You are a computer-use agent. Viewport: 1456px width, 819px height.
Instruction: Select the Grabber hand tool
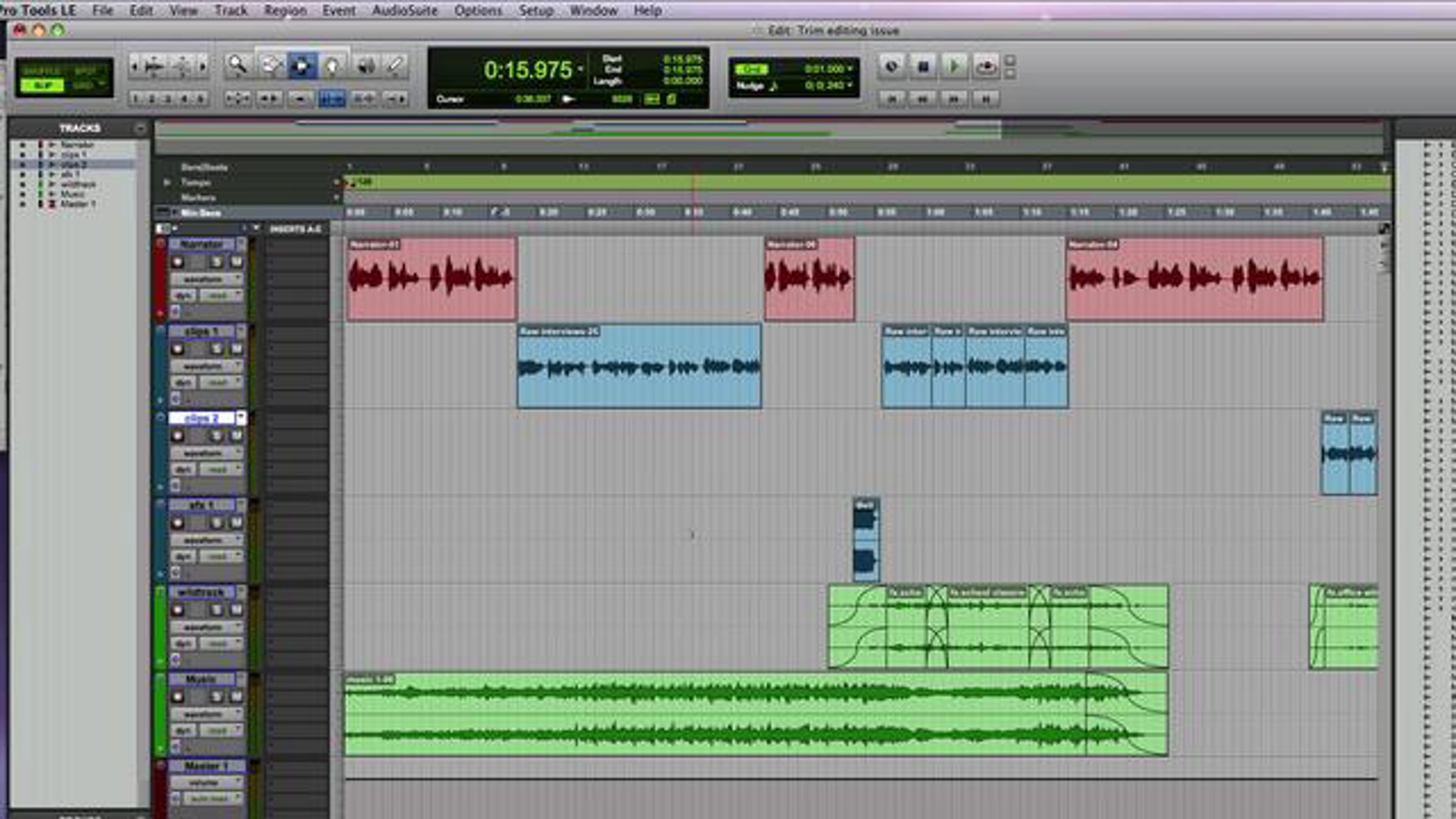(332, 66)
